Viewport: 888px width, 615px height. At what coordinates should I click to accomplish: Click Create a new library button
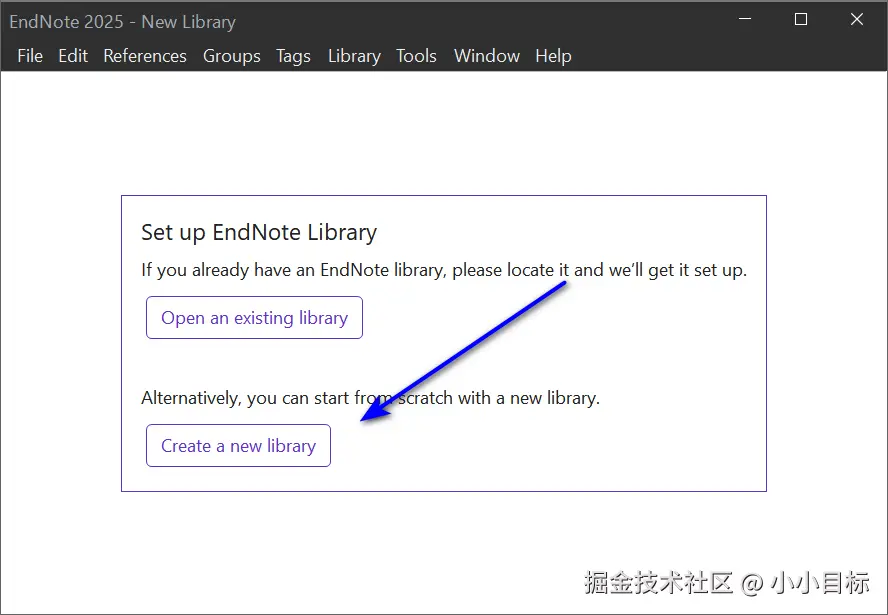pos(238,446)
